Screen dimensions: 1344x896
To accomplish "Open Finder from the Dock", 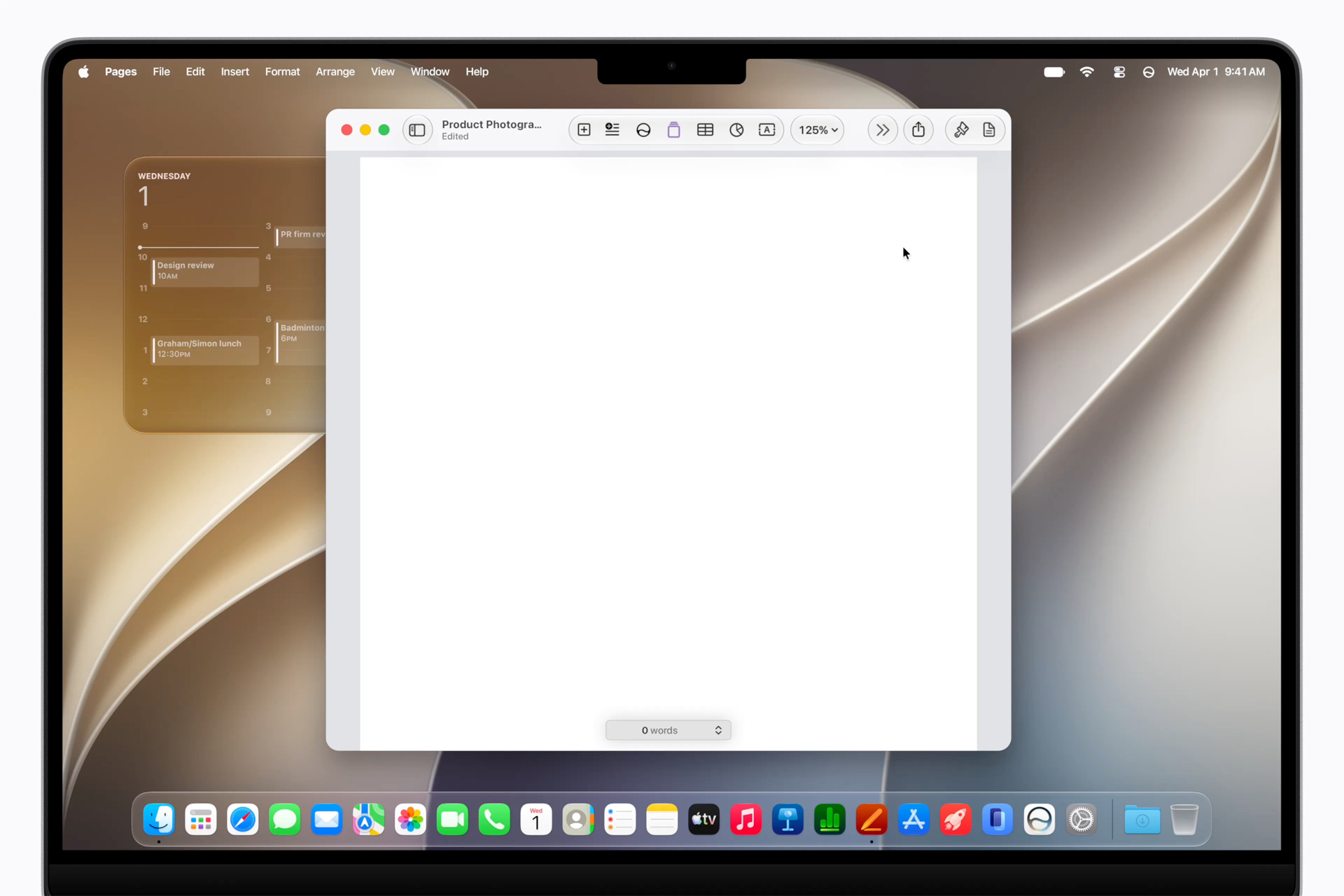I will [159, 819].
